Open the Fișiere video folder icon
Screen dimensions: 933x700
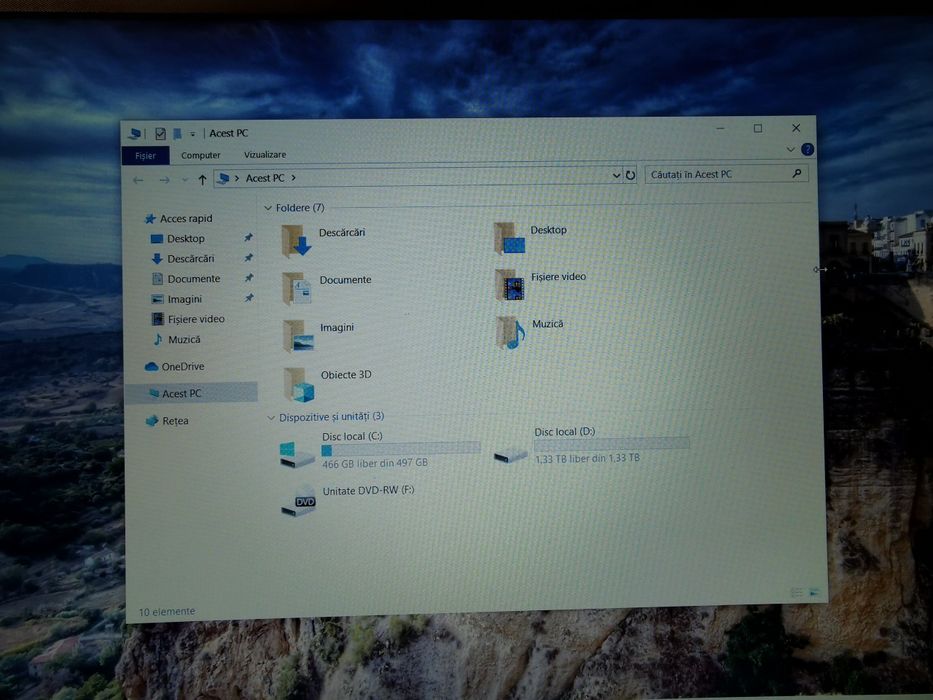point(510,285)
